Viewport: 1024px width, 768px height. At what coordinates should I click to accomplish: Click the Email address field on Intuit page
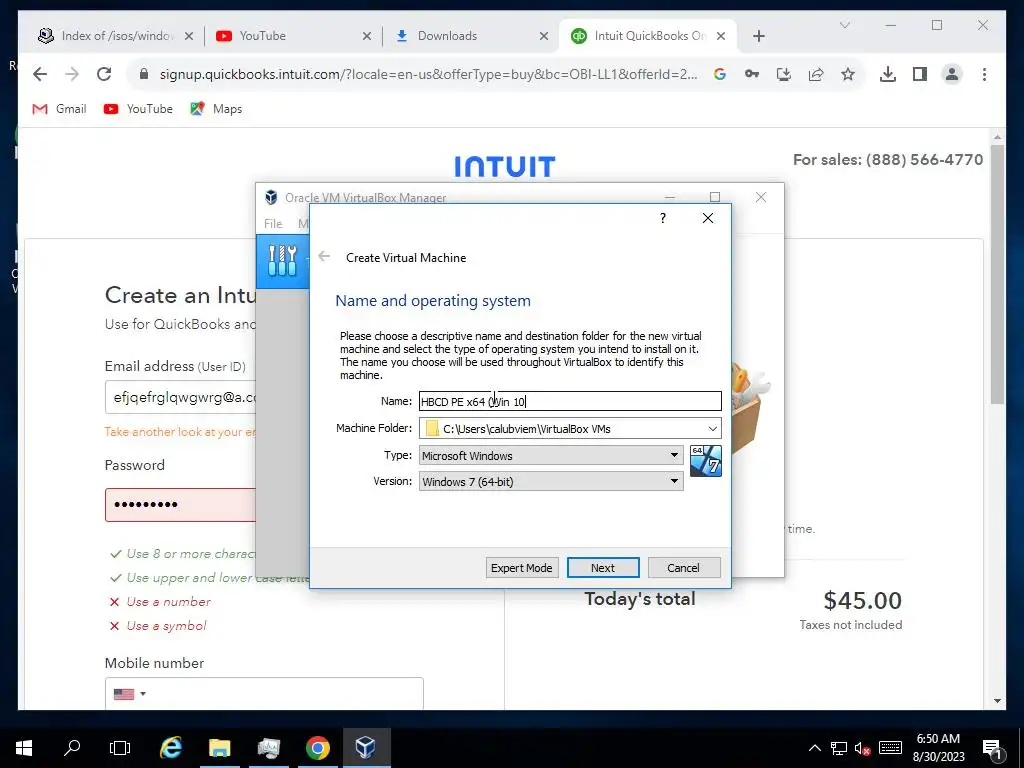pyautogui.click(x=181, y=397)
